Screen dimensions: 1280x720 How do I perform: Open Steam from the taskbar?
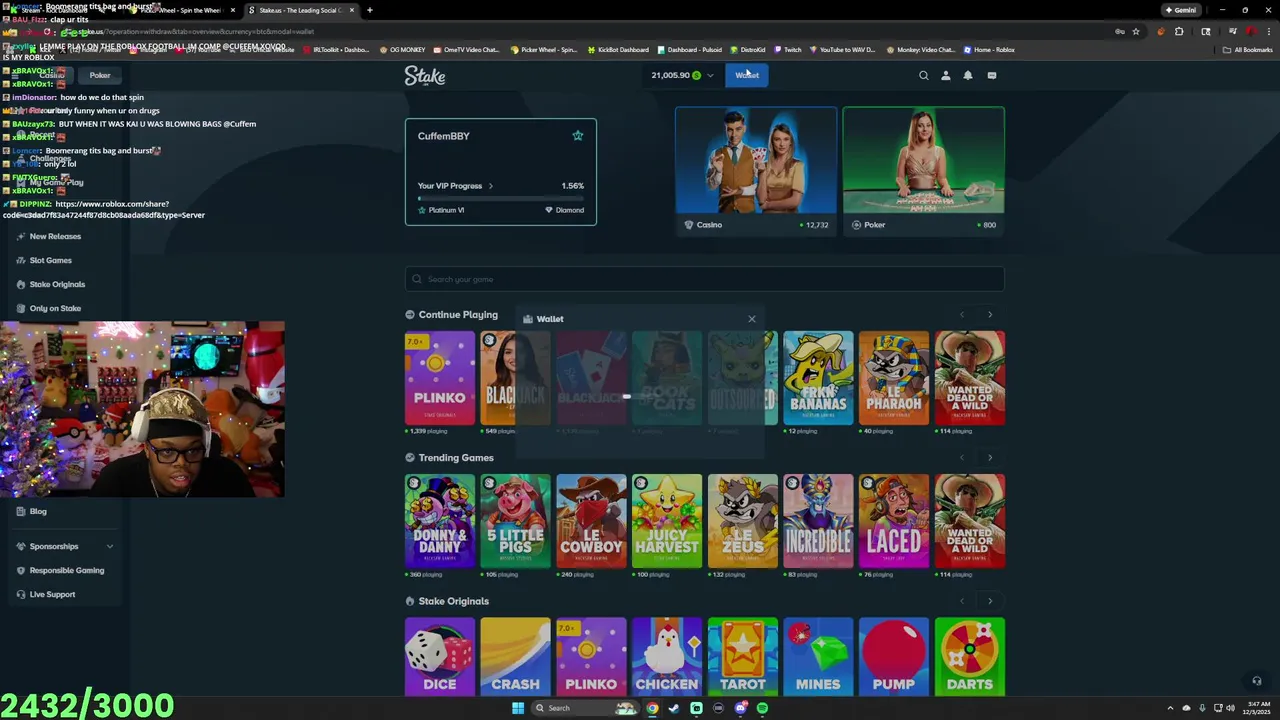pyautogui.click(x=674, y=708)
